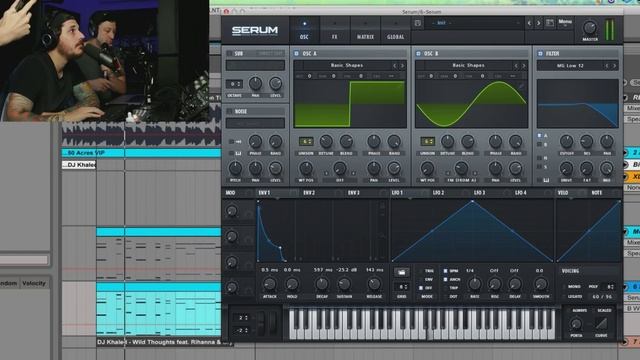Select next filter type arrow

(614, 66)
